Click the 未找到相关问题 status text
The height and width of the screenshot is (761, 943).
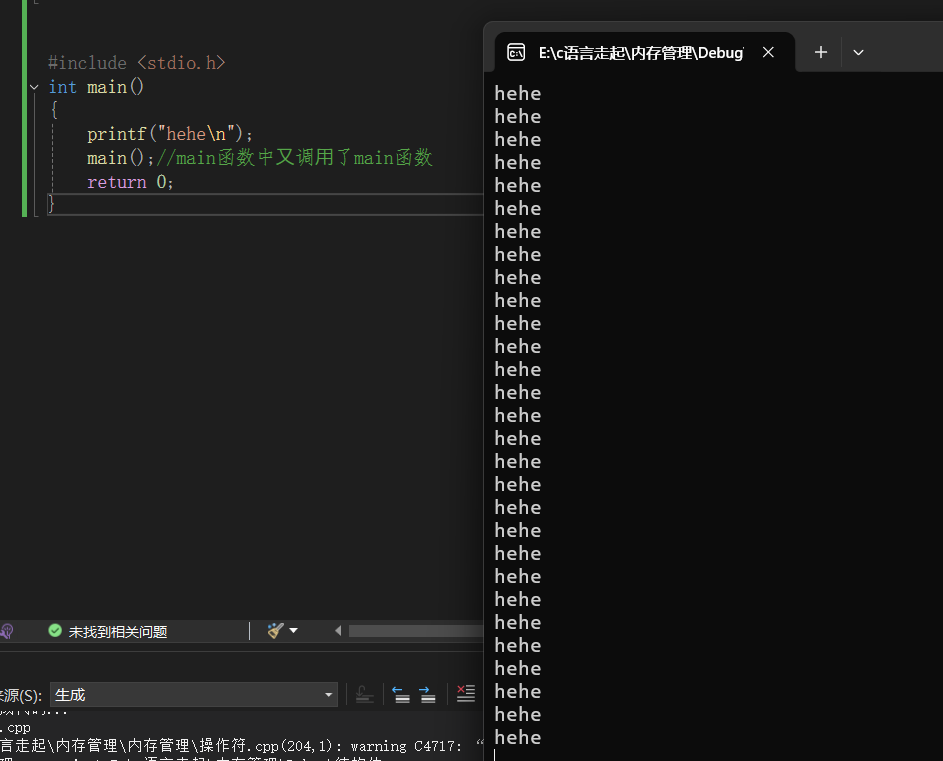point(118,632)
